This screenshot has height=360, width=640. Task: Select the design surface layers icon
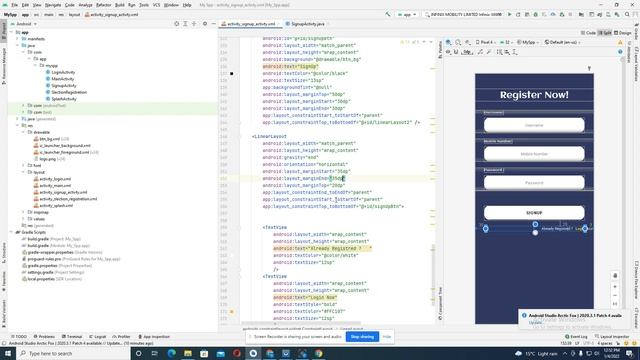(x=449, y=42)
